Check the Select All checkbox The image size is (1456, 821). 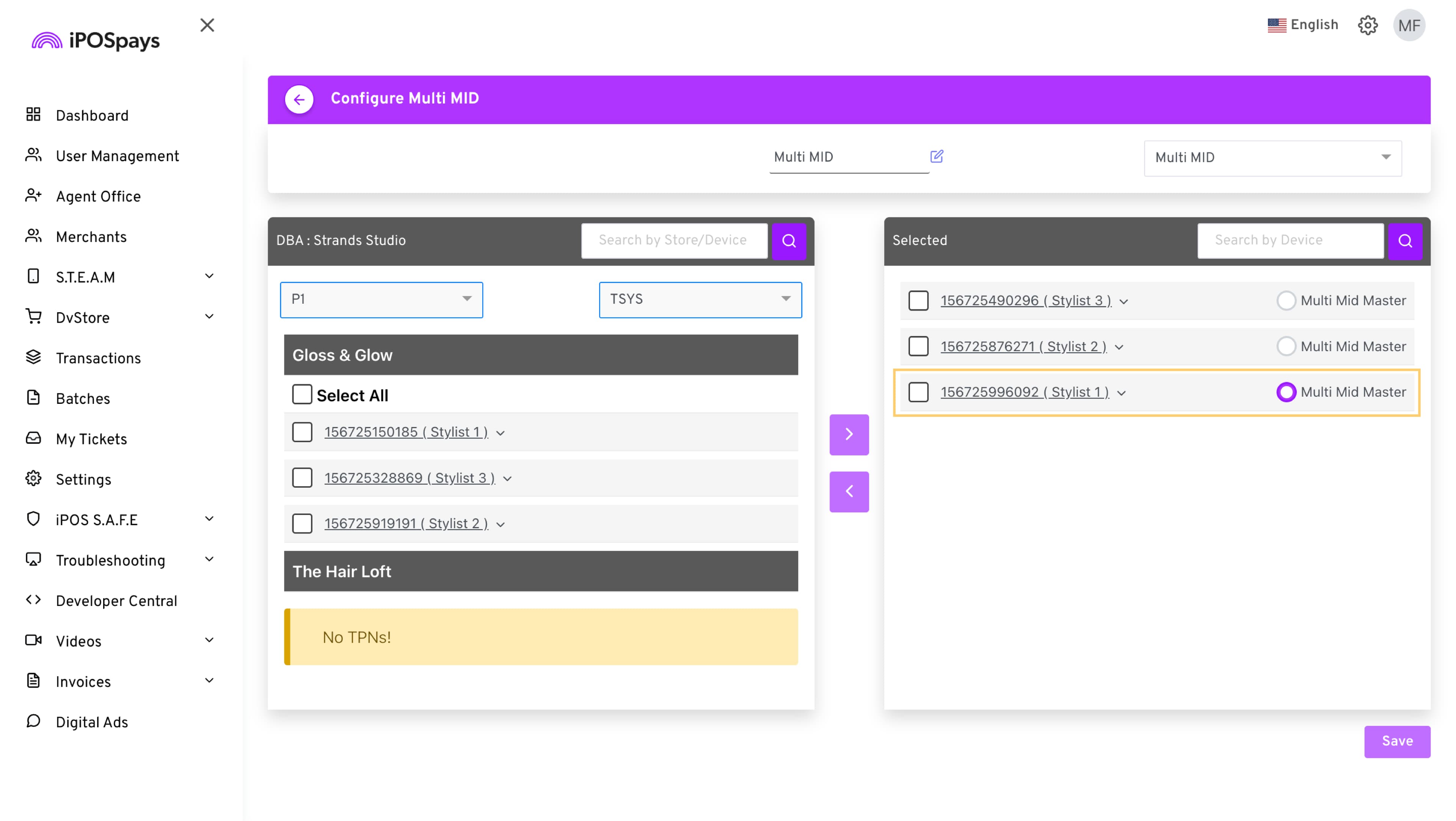click(302, 394)
